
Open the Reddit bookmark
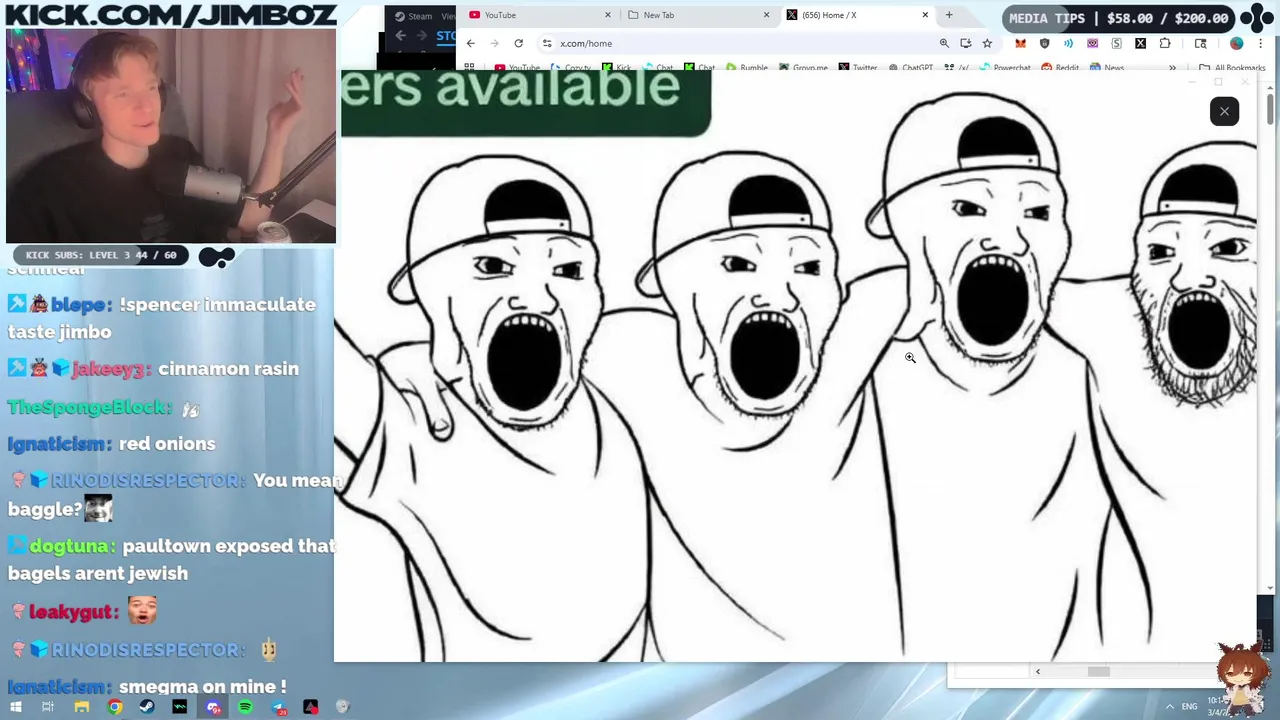(x=1060, y=68)
